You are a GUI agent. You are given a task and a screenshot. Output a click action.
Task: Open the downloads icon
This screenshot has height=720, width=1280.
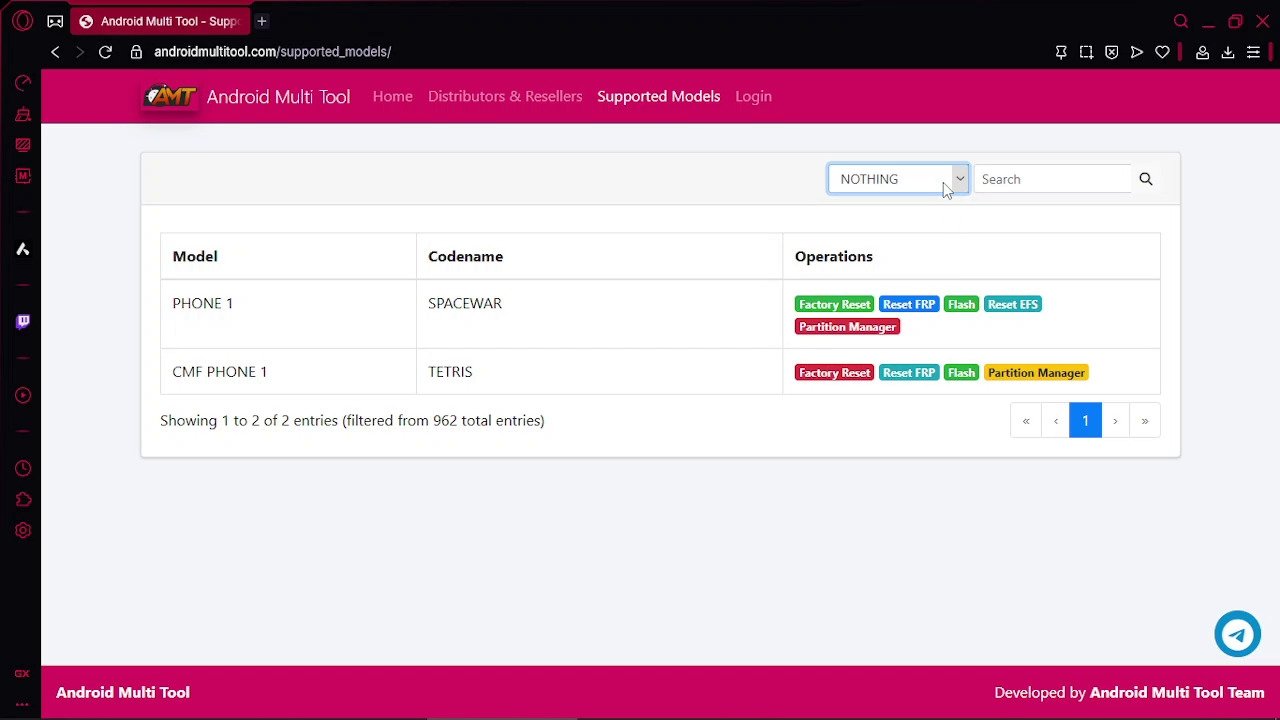click(1228, 52)
